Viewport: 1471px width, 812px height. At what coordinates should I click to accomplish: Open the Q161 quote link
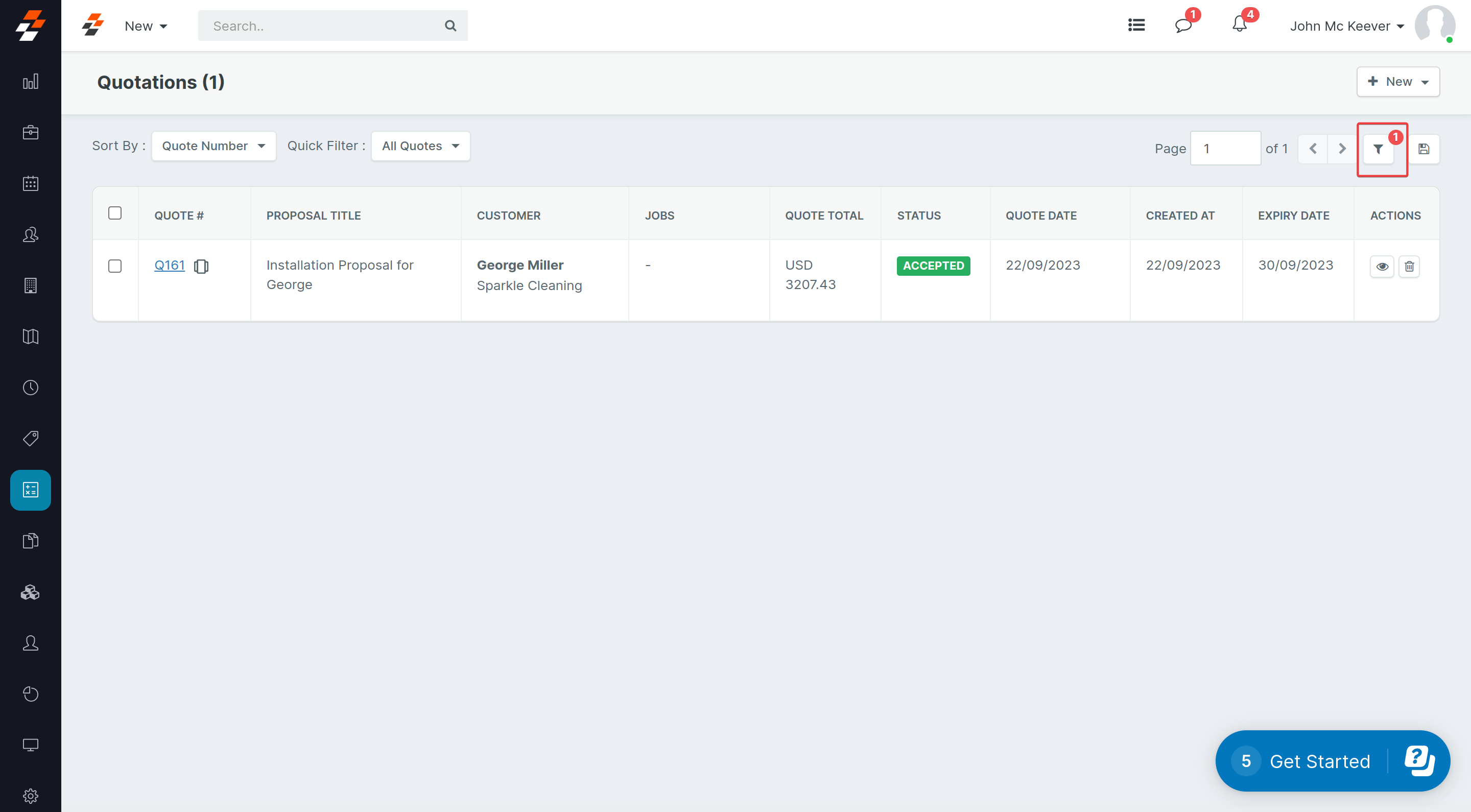pyautogui.click(x=170, y=265)
